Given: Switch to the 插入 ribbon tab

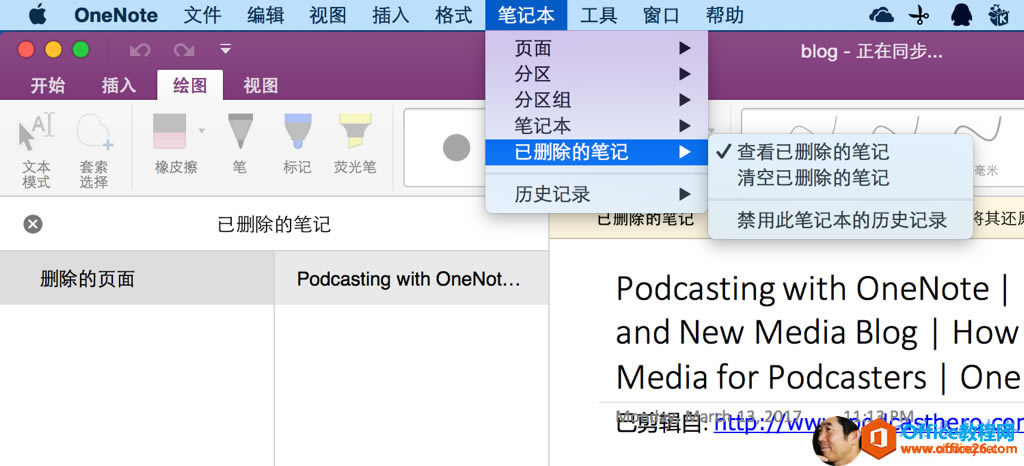Looking at the screenshot, I should [x=118, y=85].
